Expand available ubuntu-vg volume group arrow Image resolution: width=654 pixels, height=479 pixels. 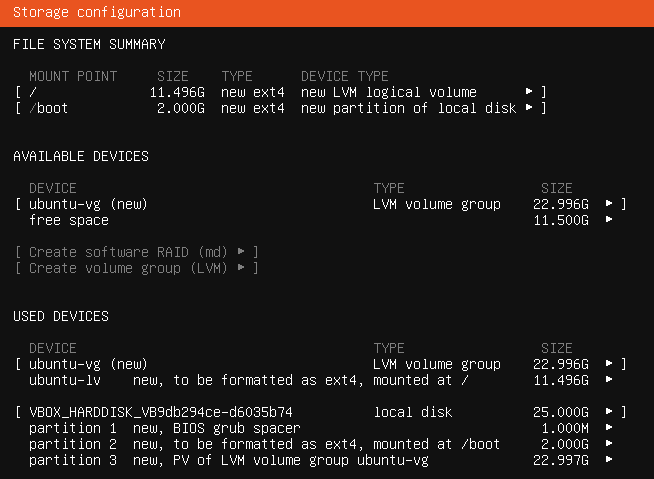click(x=609, y=203)
